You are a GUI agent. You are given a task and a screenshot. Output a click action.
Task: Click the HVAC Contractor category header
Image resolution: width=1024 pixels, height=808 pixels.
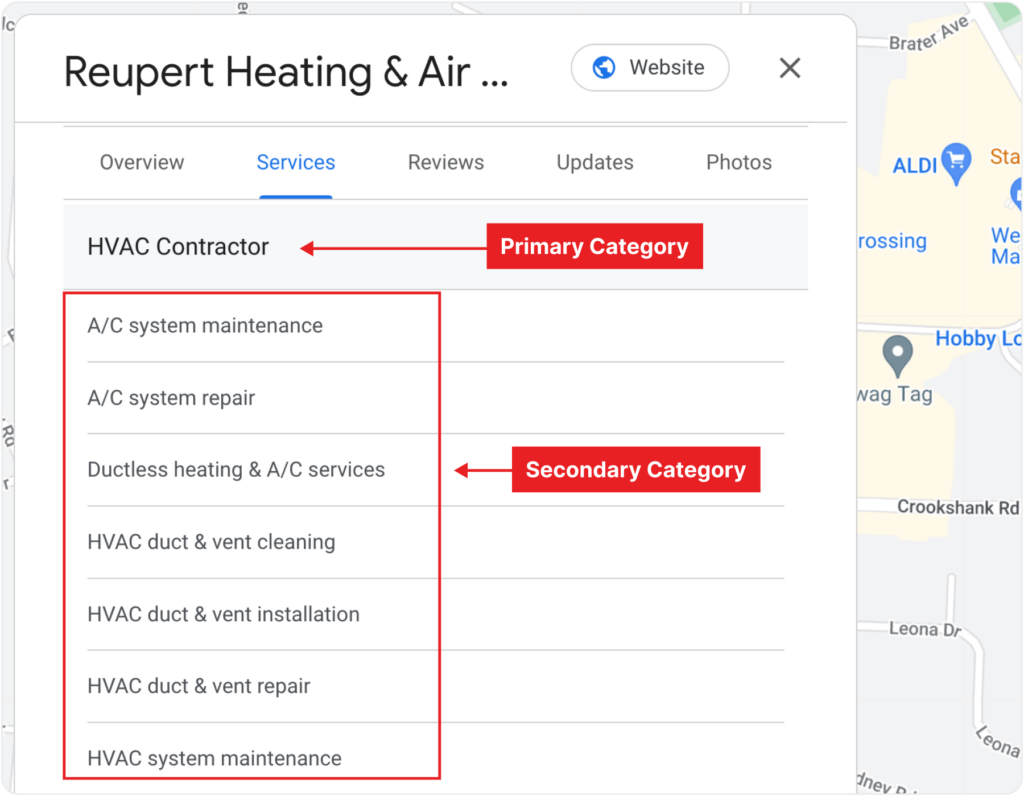pos(178,247)
